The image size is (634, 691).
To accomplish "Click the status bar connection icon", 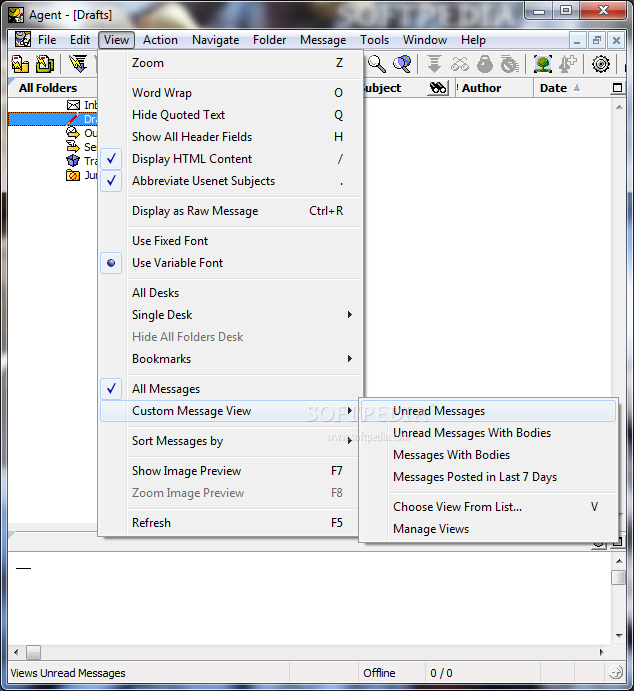I will [x=615, y=672].
